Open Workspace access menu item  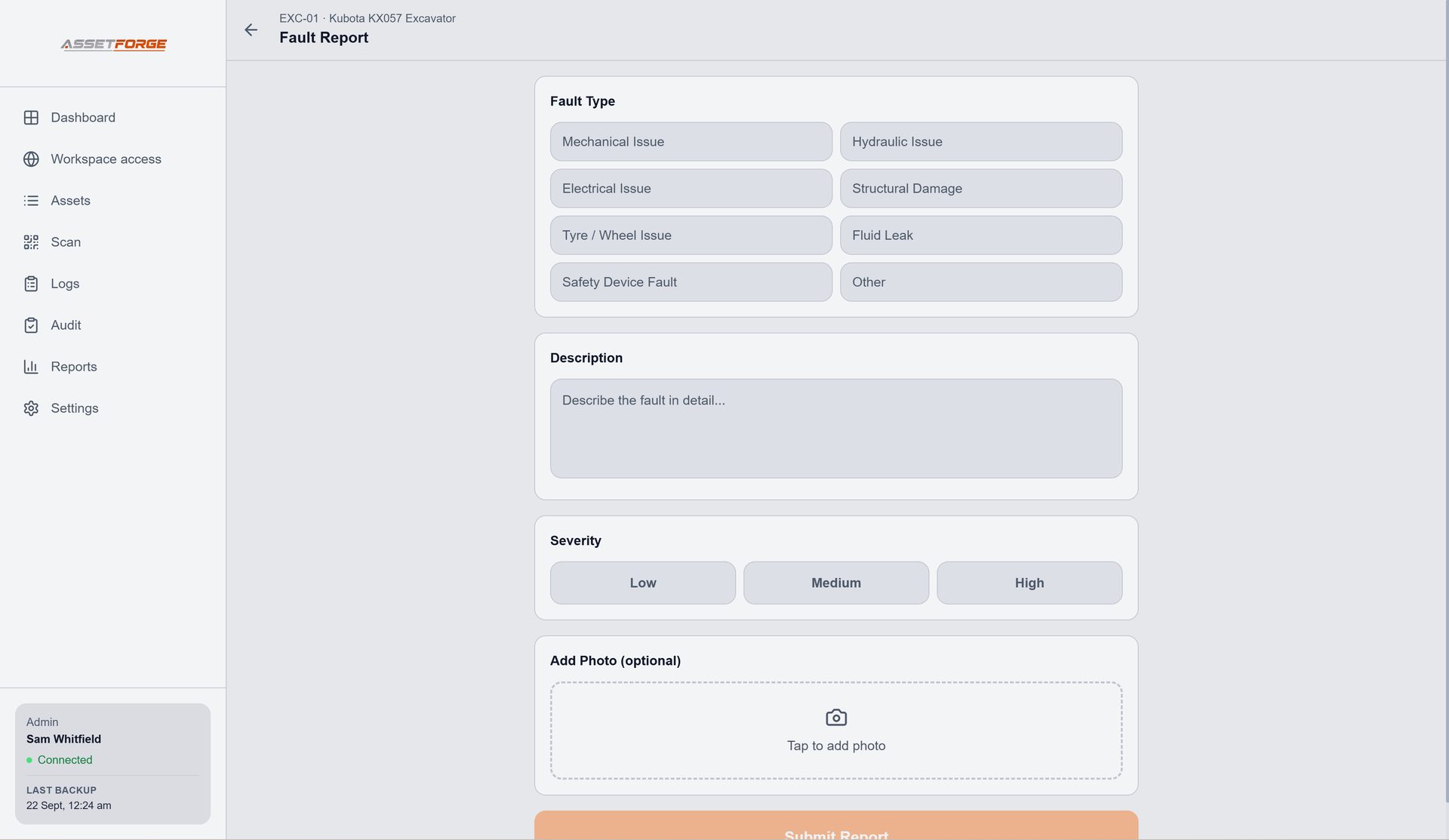[x=106, y=159]
